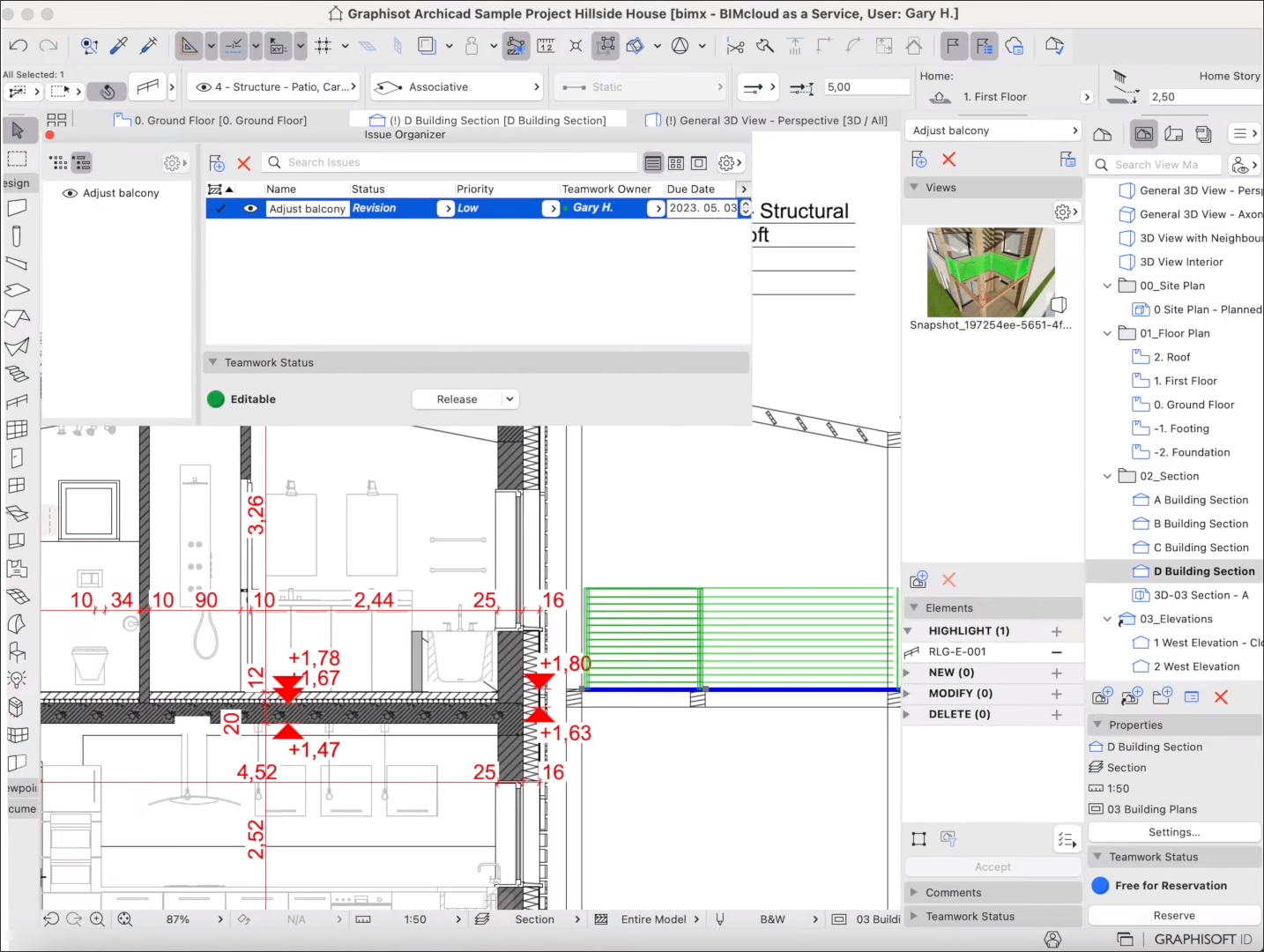
Task: Toggle the hierarchical list view in Issue Organizer sidebar
Action: pos(81,163)
